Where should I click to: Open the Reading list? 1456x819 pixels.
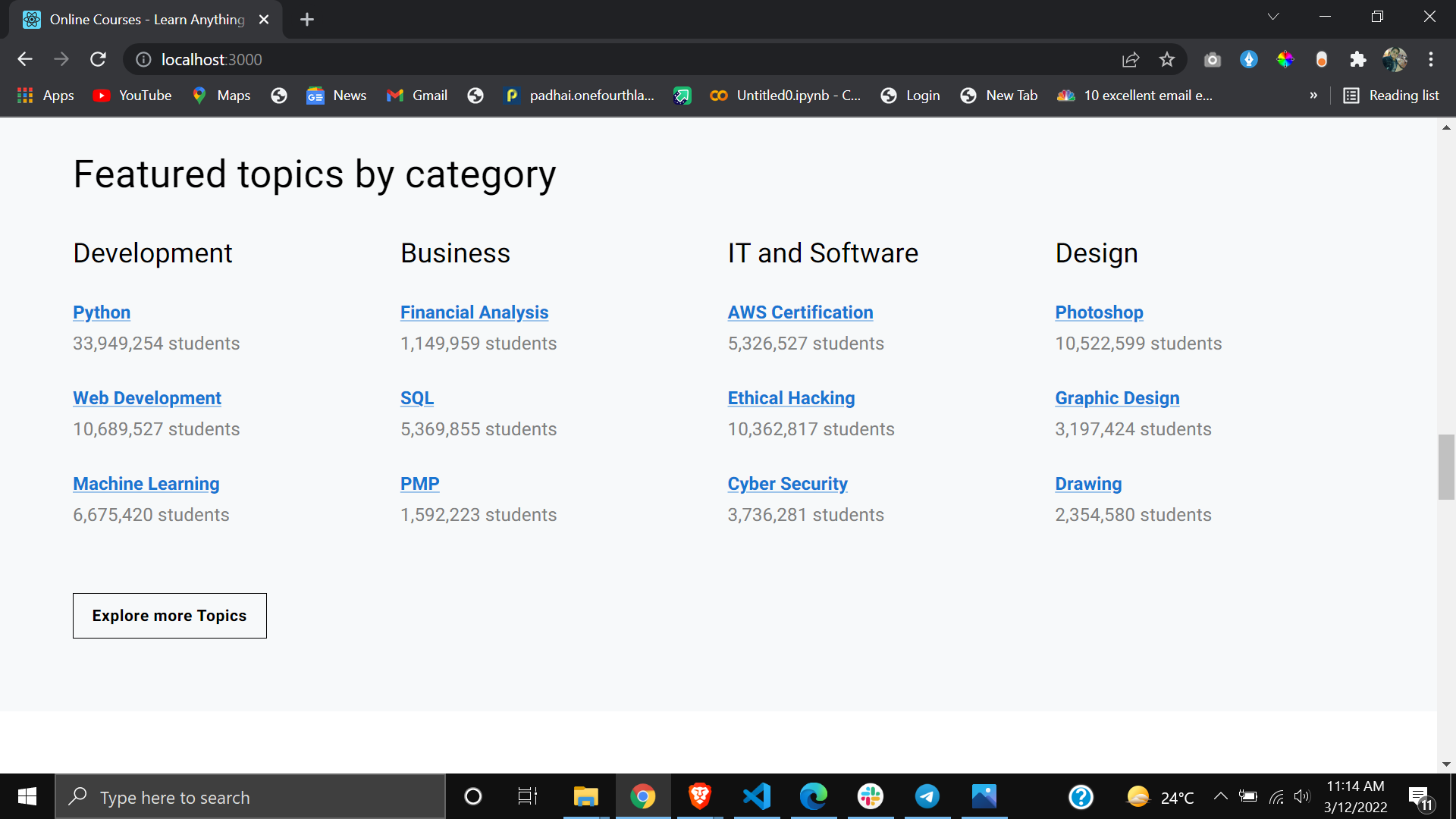1391,96
